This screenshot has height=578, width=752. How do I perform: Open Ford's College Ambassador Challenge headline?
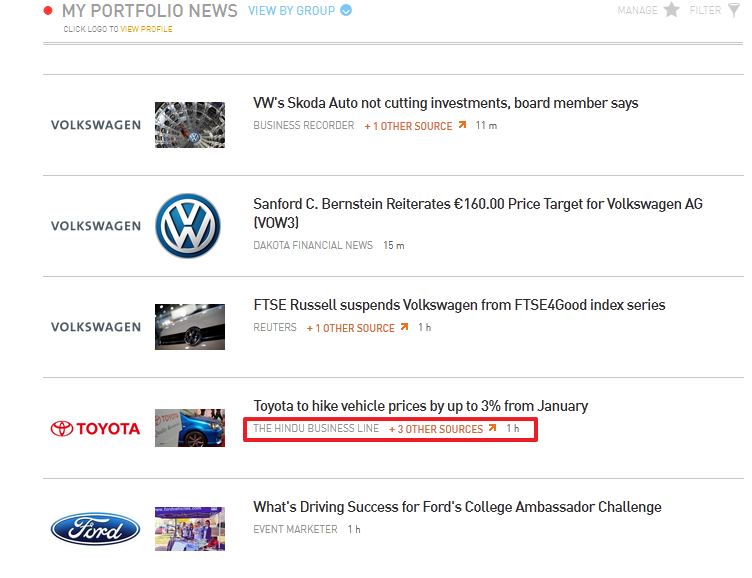[458, 507]
